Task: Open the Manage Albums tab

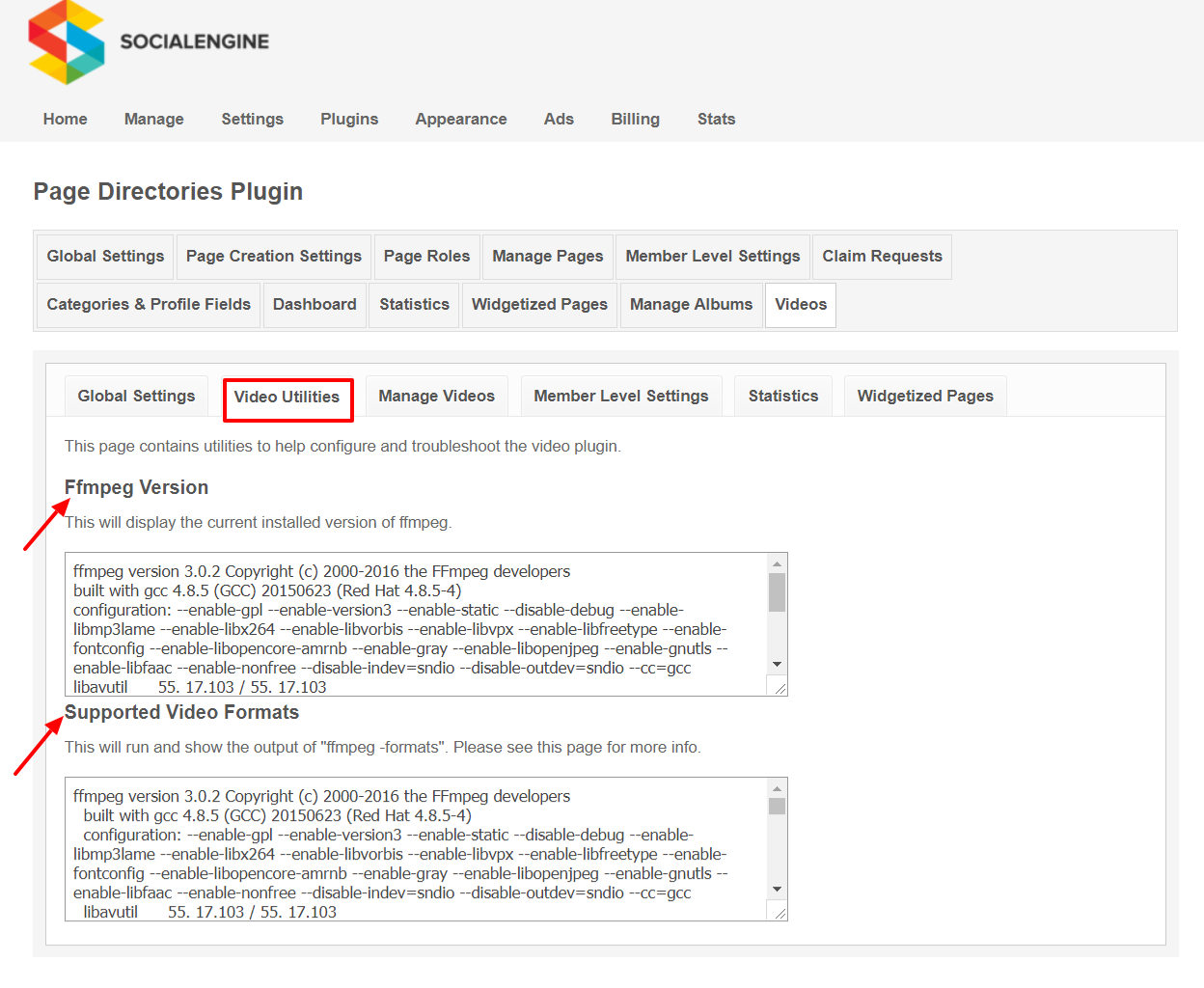Action: pyautogui.click(x=691, y=305)
